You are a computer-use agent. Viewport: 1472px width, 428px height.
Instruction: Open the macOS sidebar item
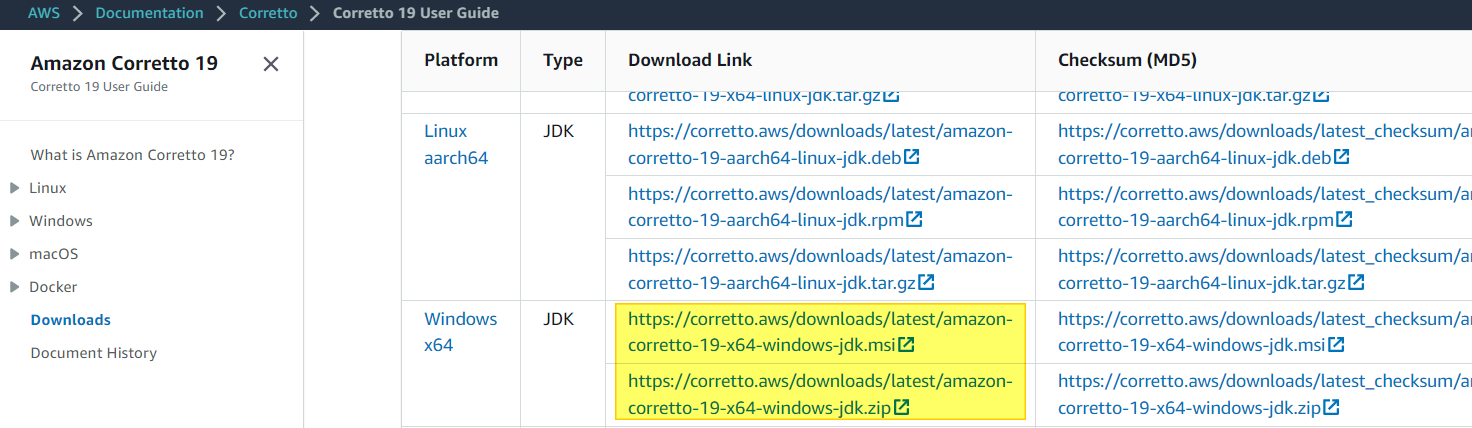point(54,254)
